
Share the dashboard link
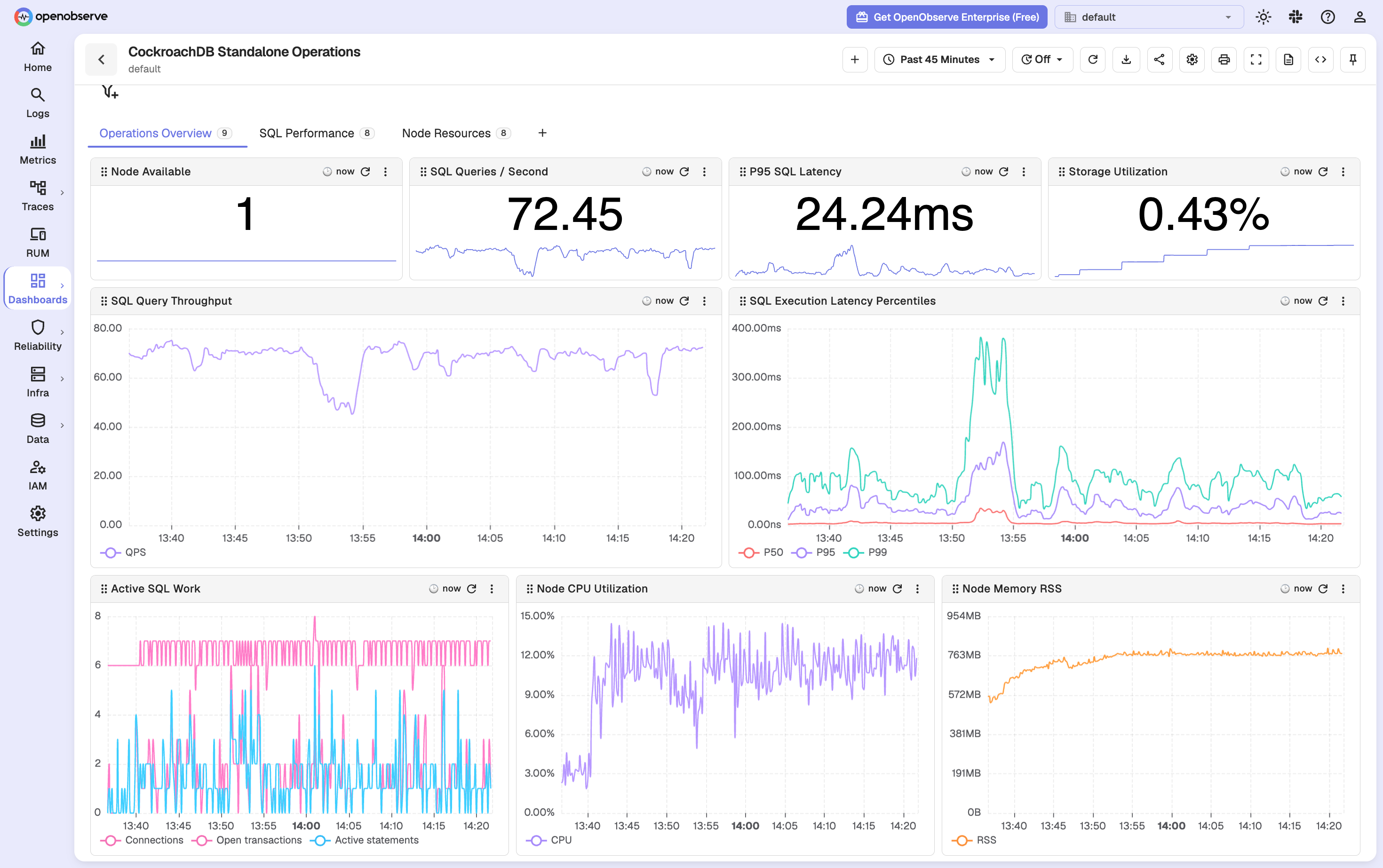tap(1159, 59)
